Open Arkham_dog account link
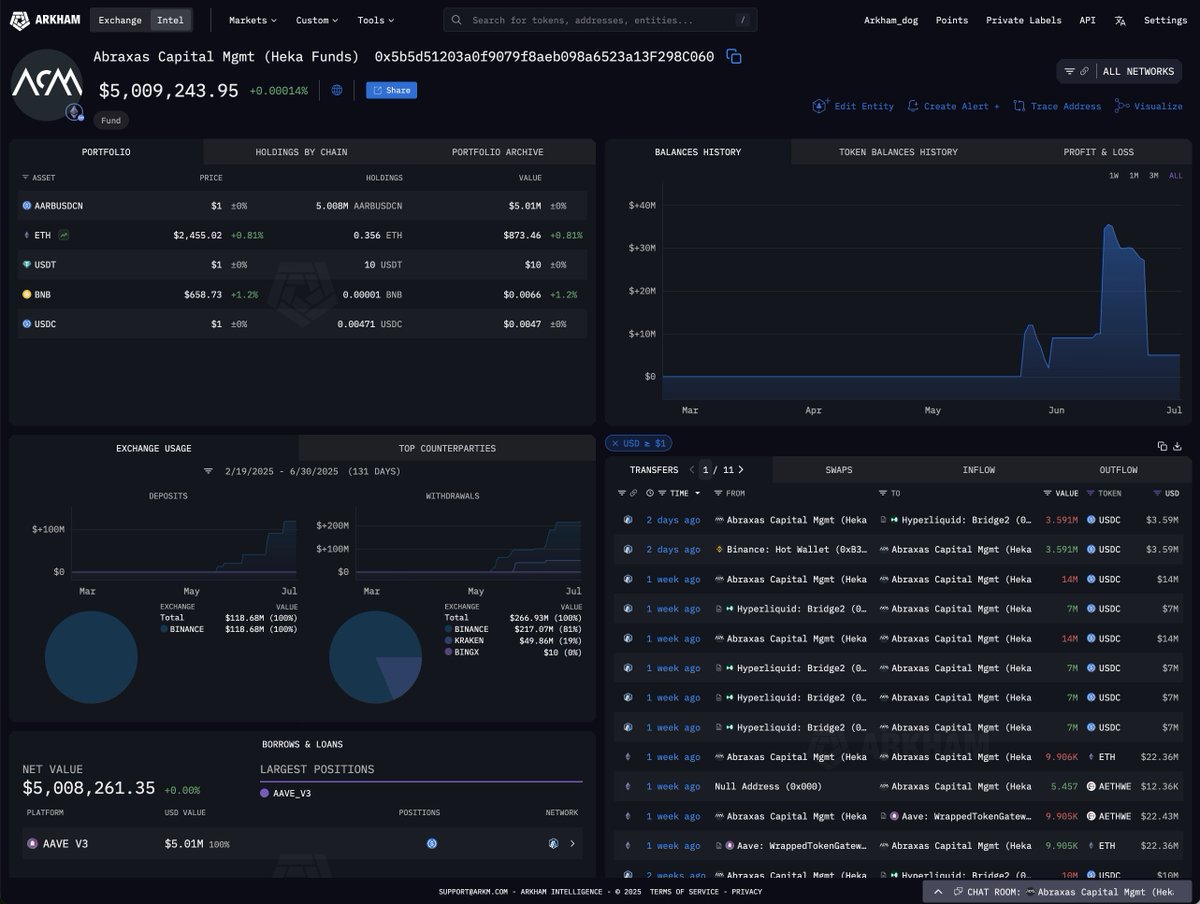Image resolution: width=1200 pixels, height=904 pixels. tap(892, 20)
